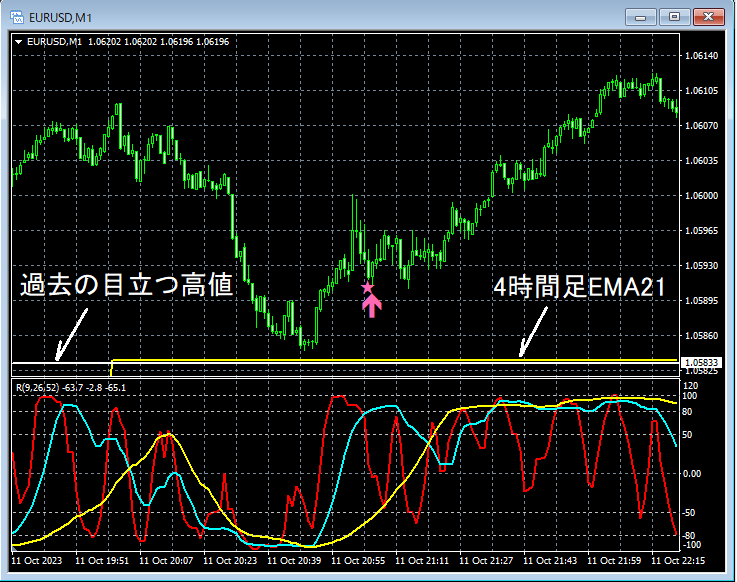
Task: Click the 1.05965 price scale value
Action: click(701, 231)
